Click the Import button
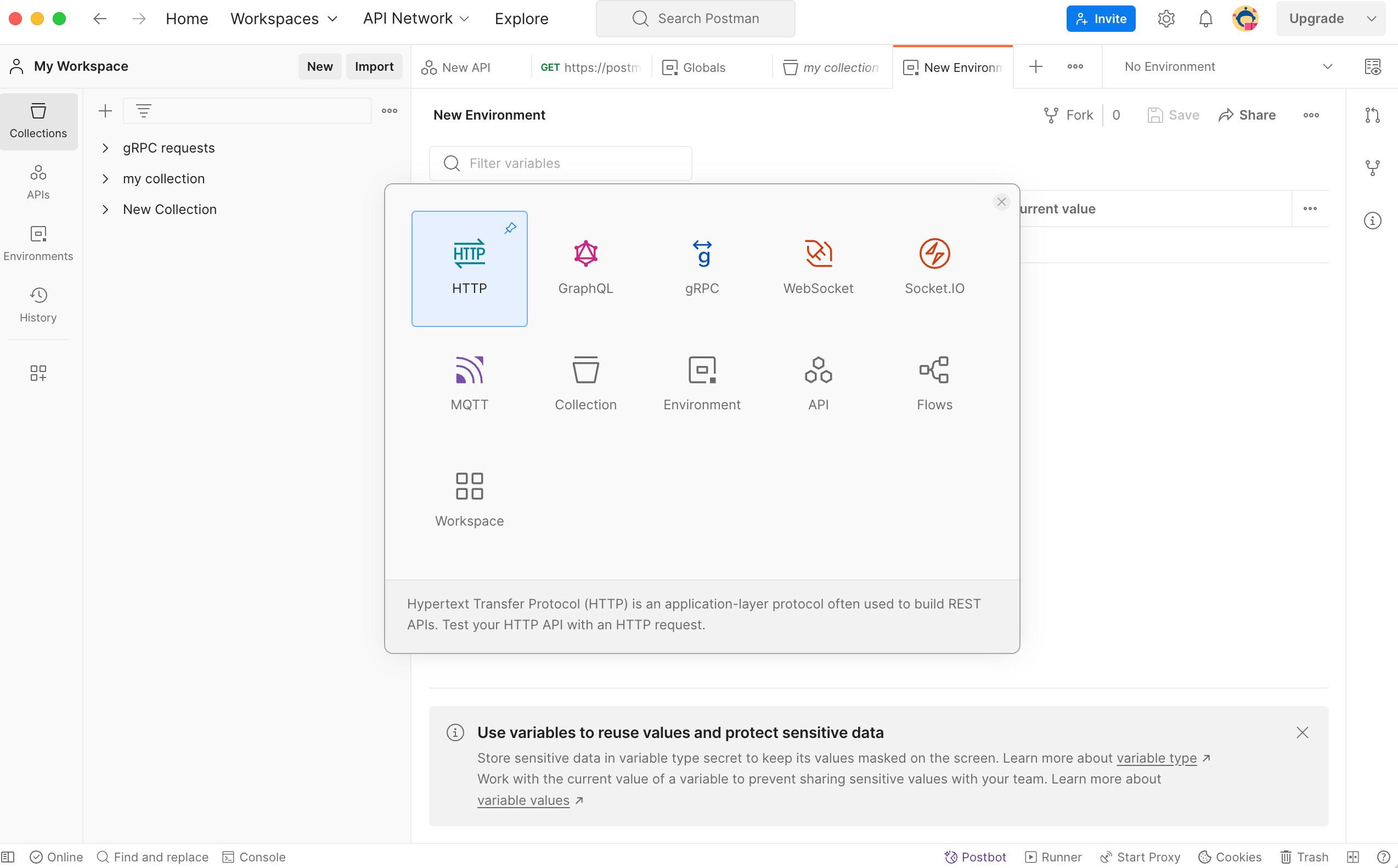The height and width of the screenshot is (868, 1398). (374, 66)
